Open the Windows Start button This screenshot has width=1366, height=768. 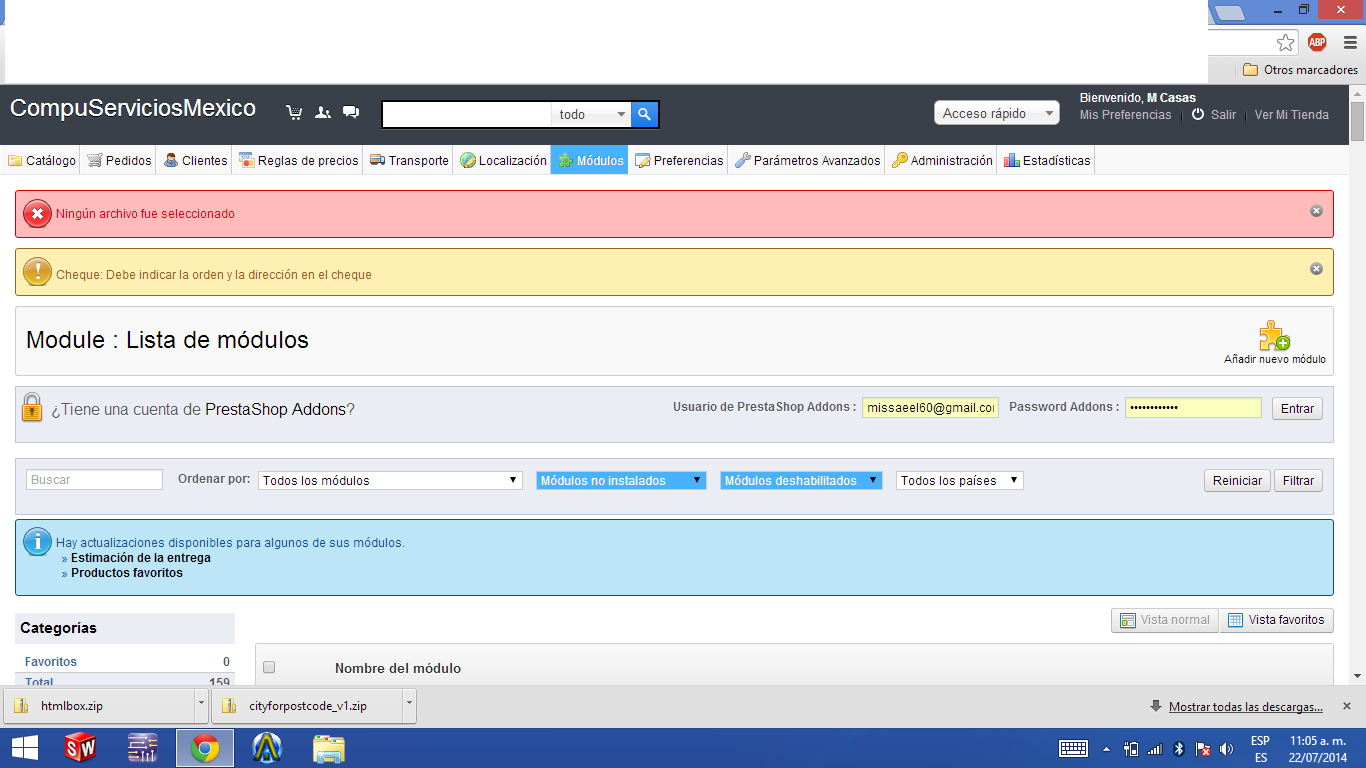[25, 748]
